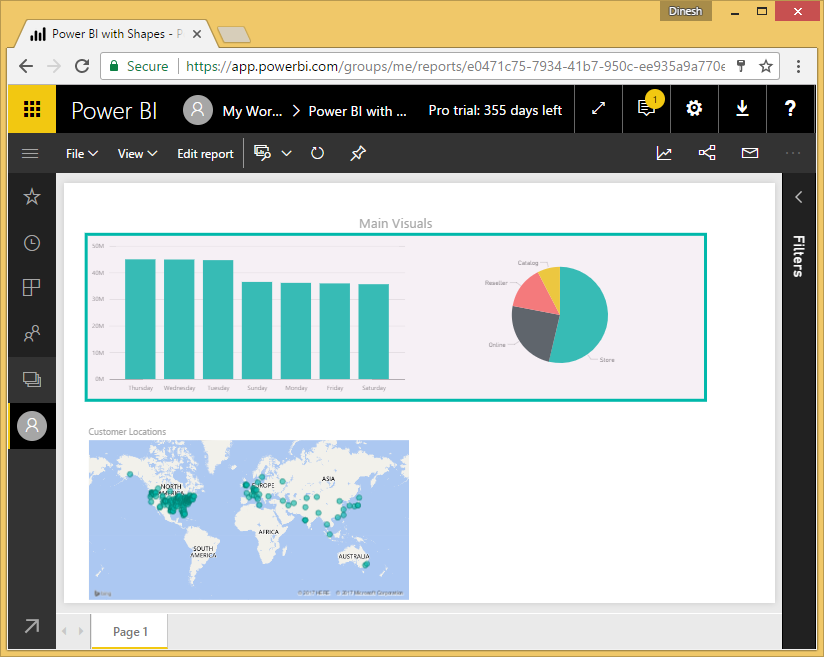Screen dimensions: 824x657
Task: Open Power BI settings gear
Action: [x=694, y=109]
